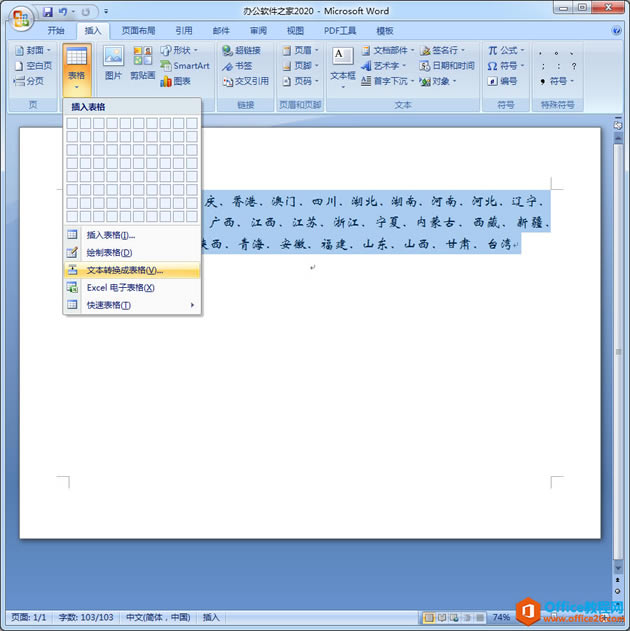Switch to the Page Layout (页面布局) tab
This screenshot has height=631, width=630.
click(x=138, y=31)
